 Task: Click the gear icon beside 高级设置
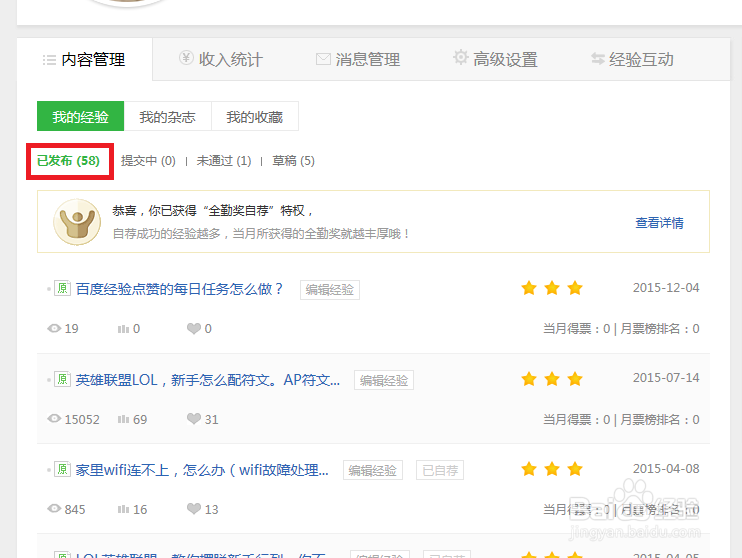click(x=460, y=57)
